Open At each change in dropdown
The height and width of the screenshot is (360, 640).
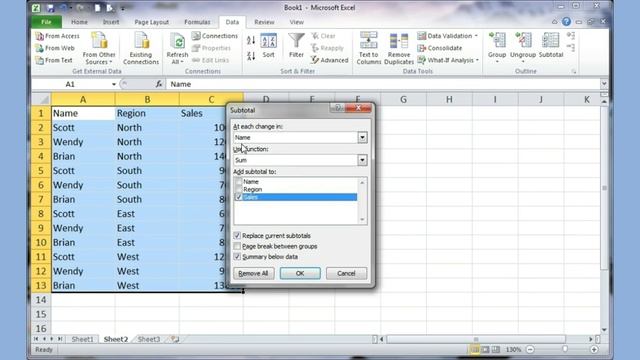tap(362, 138)
